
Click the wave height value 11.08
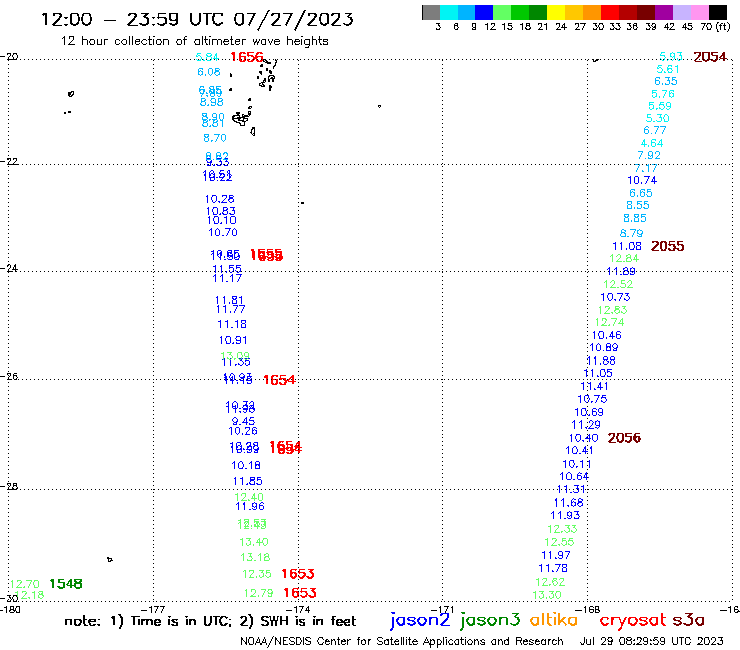[x=627, y=246]
